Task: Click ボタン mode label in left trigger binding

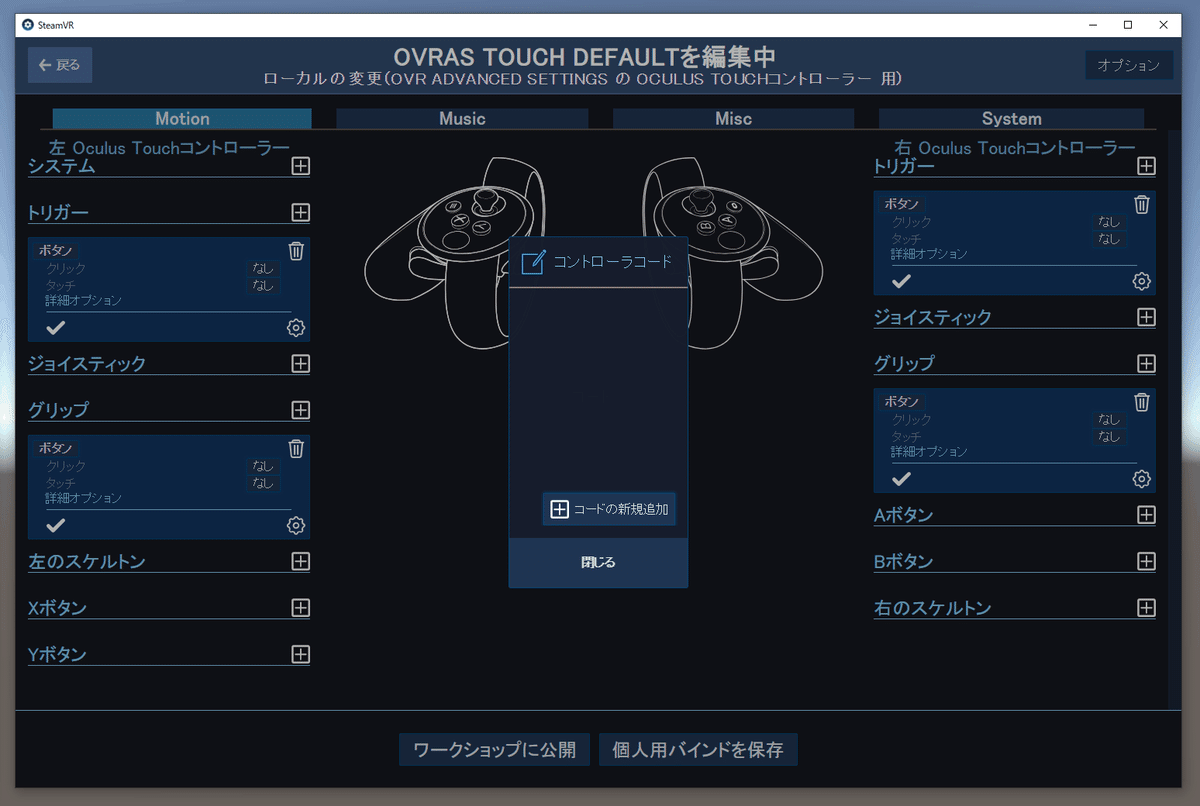Action: 55,251
